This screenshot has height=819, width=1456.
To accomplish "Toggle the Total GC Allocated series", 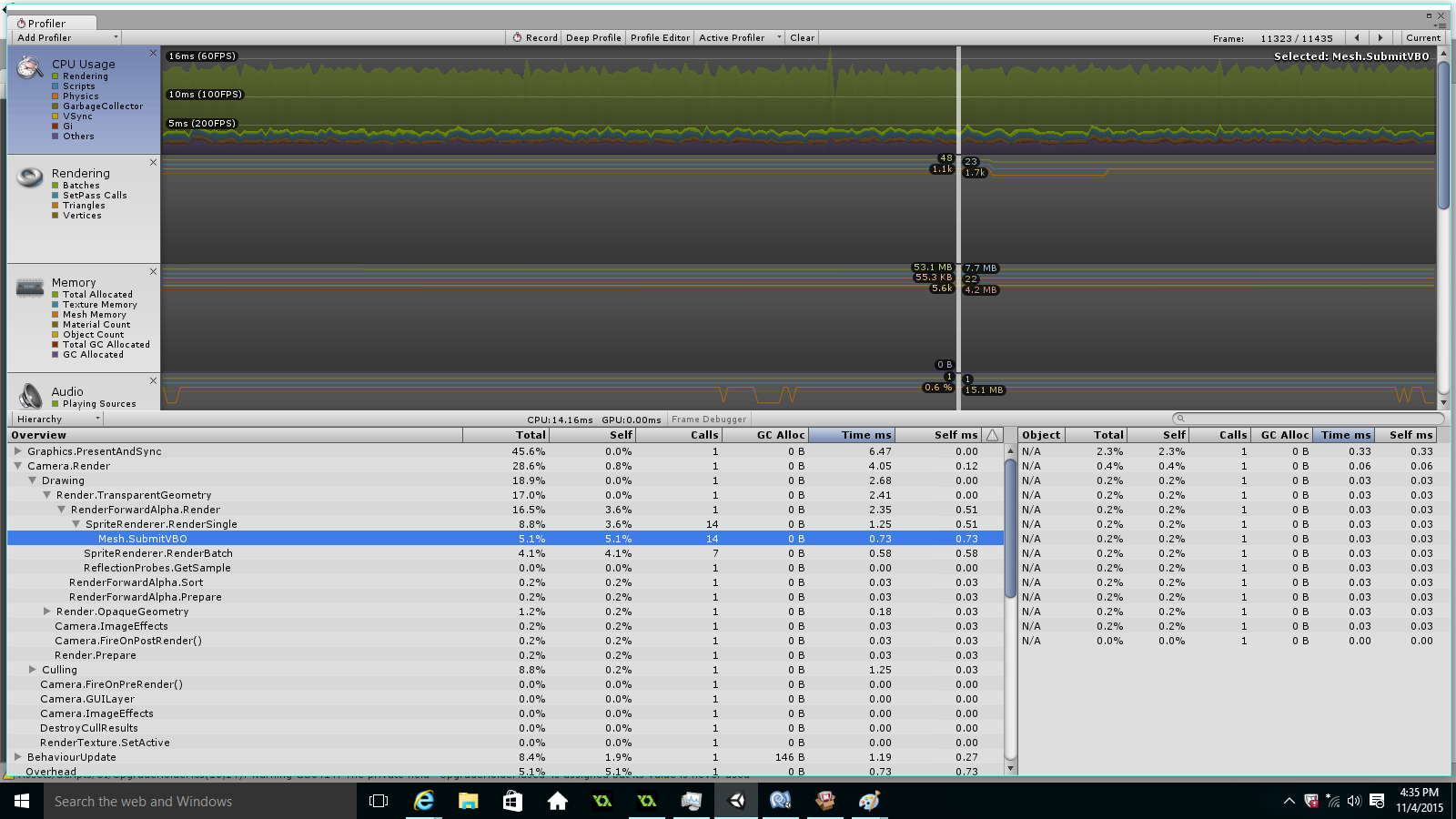I will point(100,345).
